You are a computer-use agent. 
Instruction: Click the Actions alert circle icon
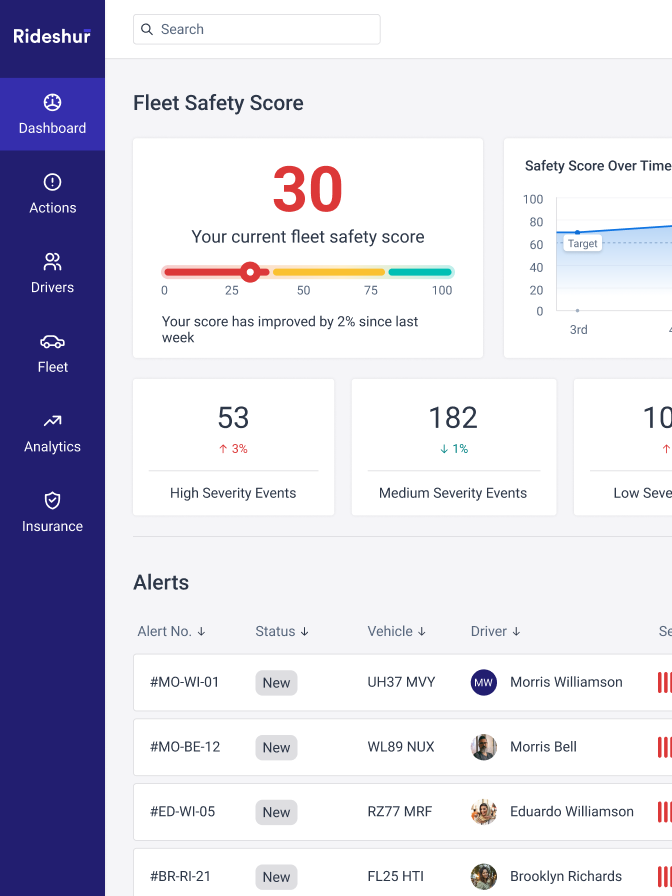point(53,182)
